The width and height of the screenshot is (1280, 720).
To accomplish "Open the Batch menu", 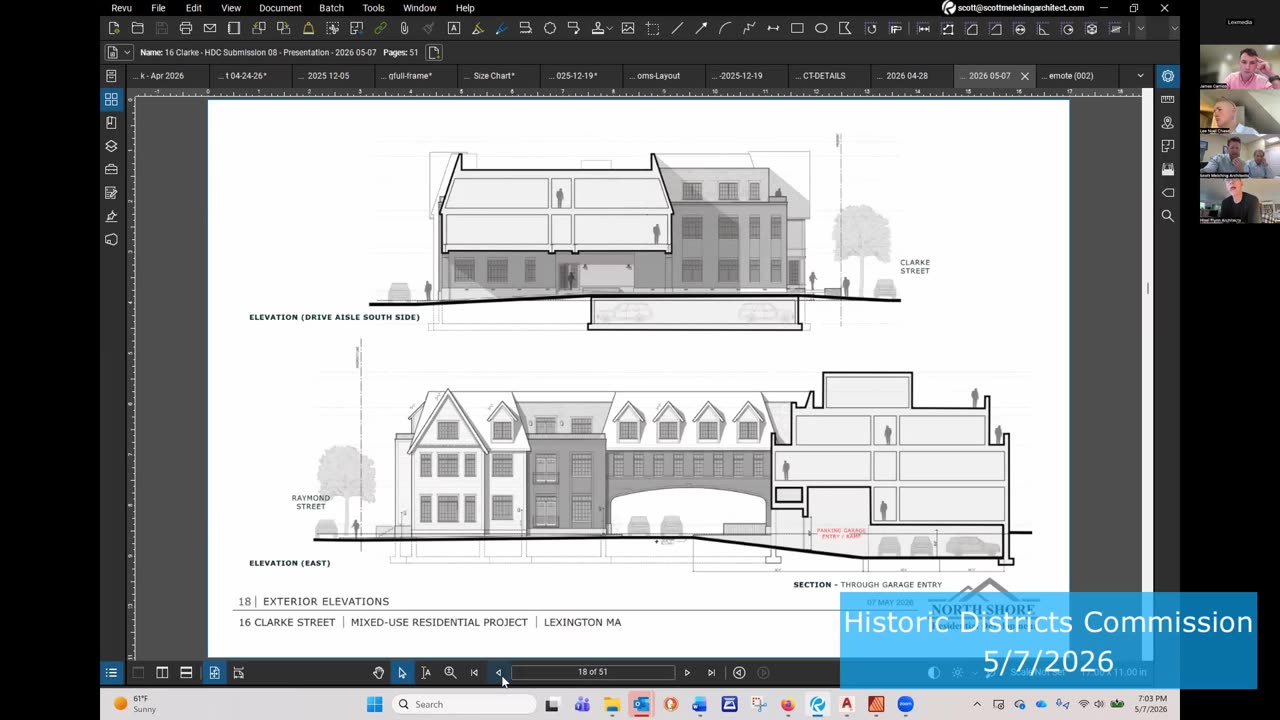I will 331,8.
